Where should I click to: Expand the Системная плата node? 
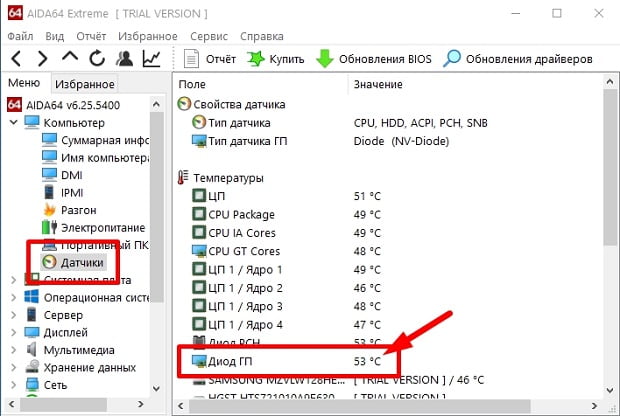tap(14, 280)
